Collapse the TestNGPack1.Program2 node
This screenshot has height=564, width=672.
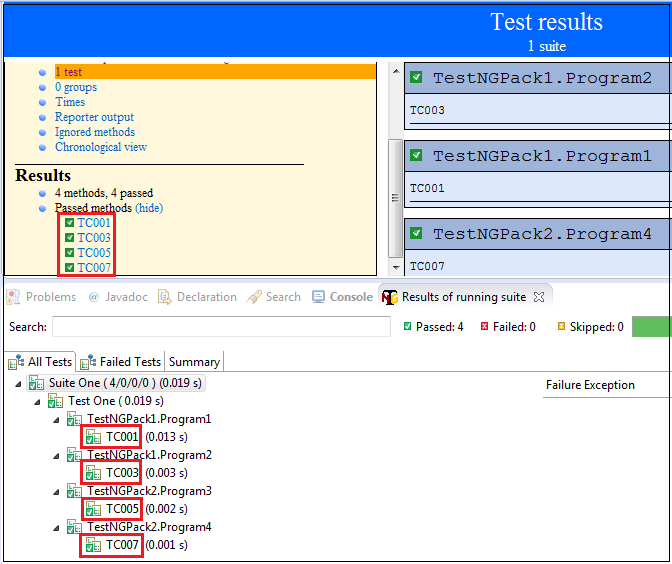56,456
